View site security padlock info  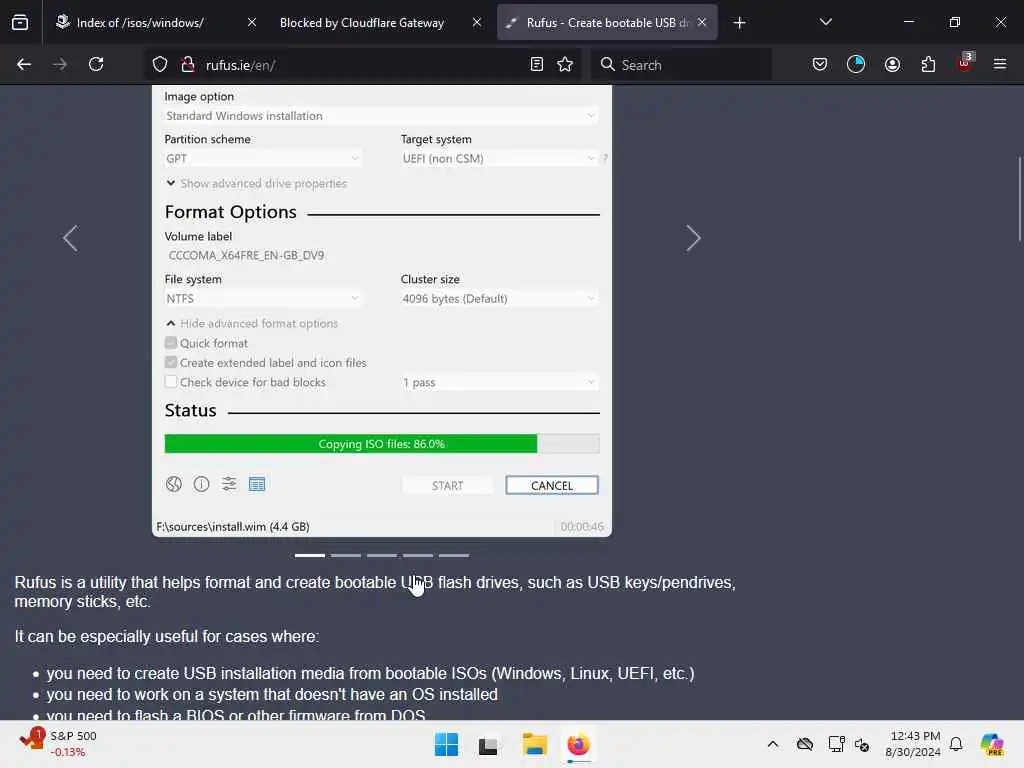tap(188, 64)
